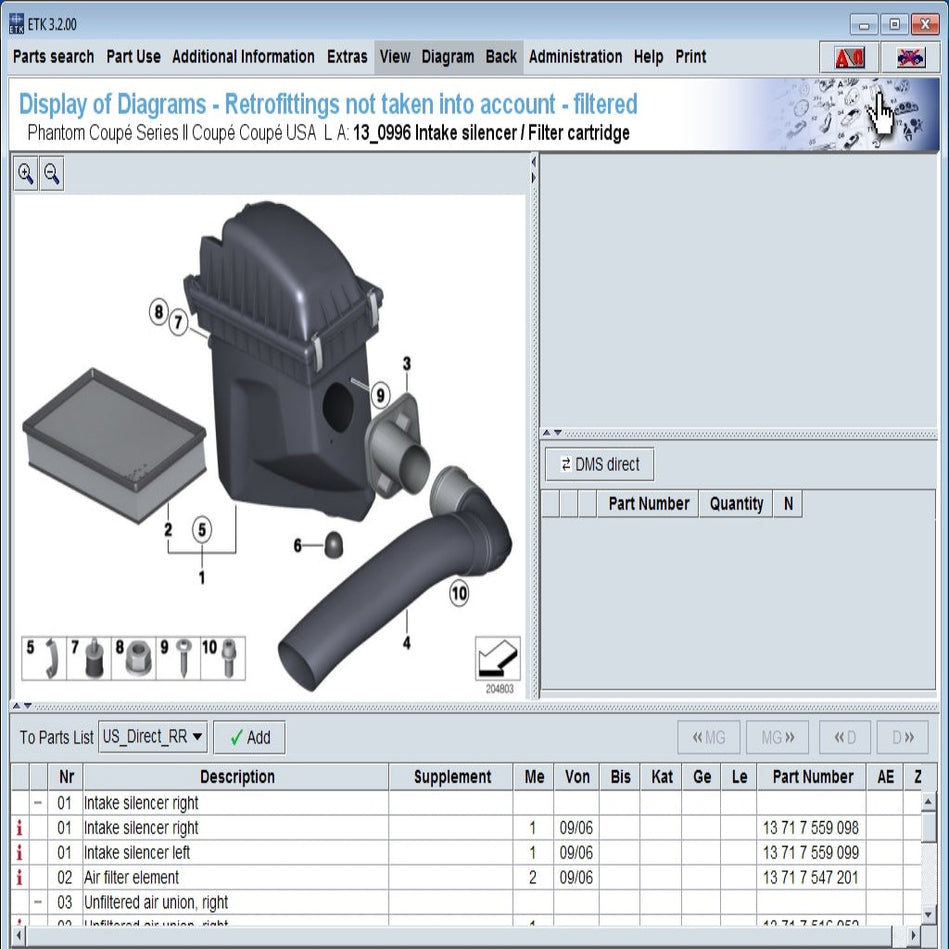Select part number 13 71 7 547 201
Screen dimensions: 949x949
tap(810, 877)
